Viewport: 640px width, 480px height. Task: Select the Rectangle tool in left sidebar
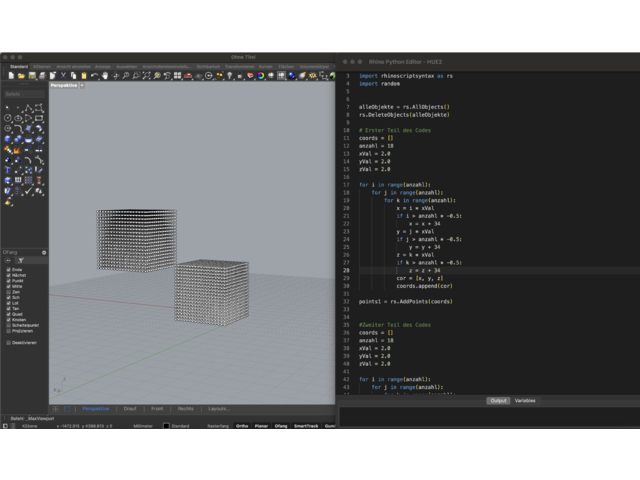coord(39,118)
